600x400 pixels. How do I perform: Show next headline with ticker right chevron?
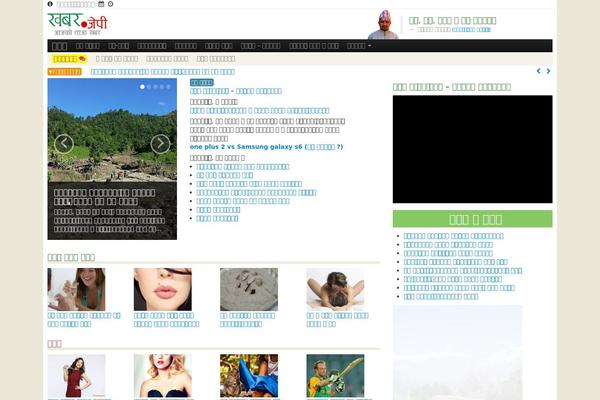[548, 71]
